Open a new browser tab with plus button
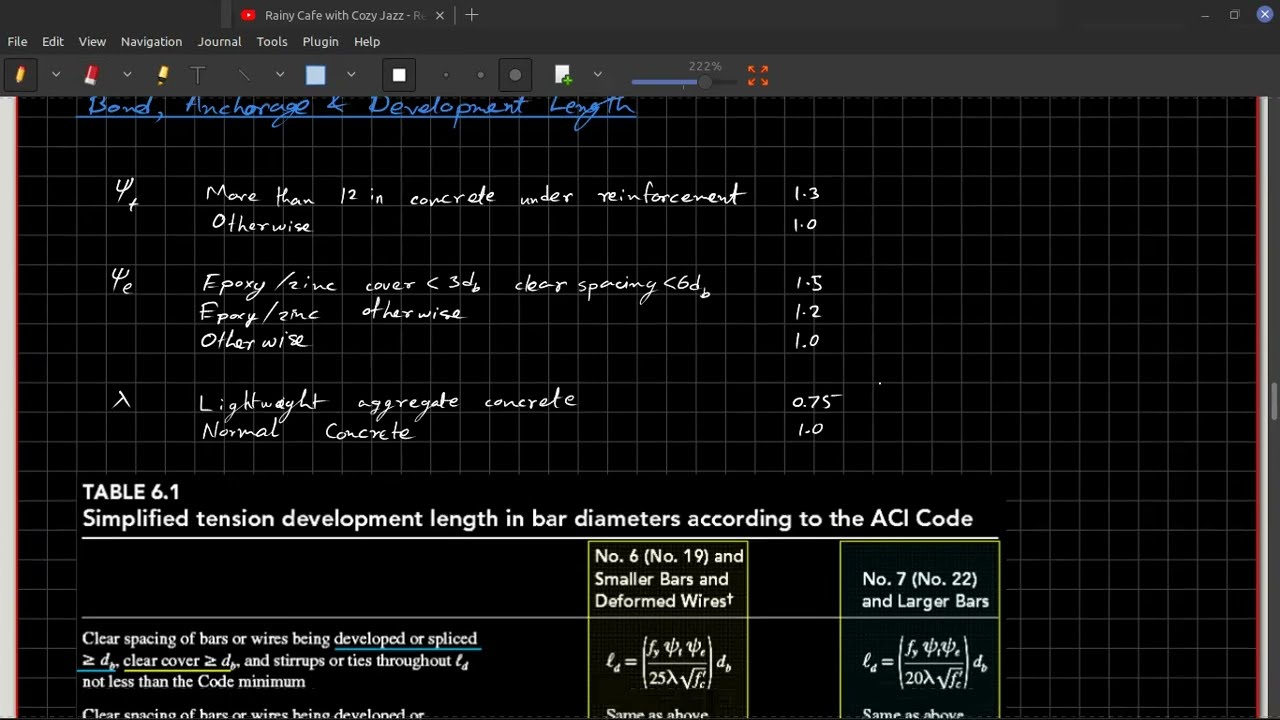The width and height of the screenshot is (1280, 720). pos(471,15)
